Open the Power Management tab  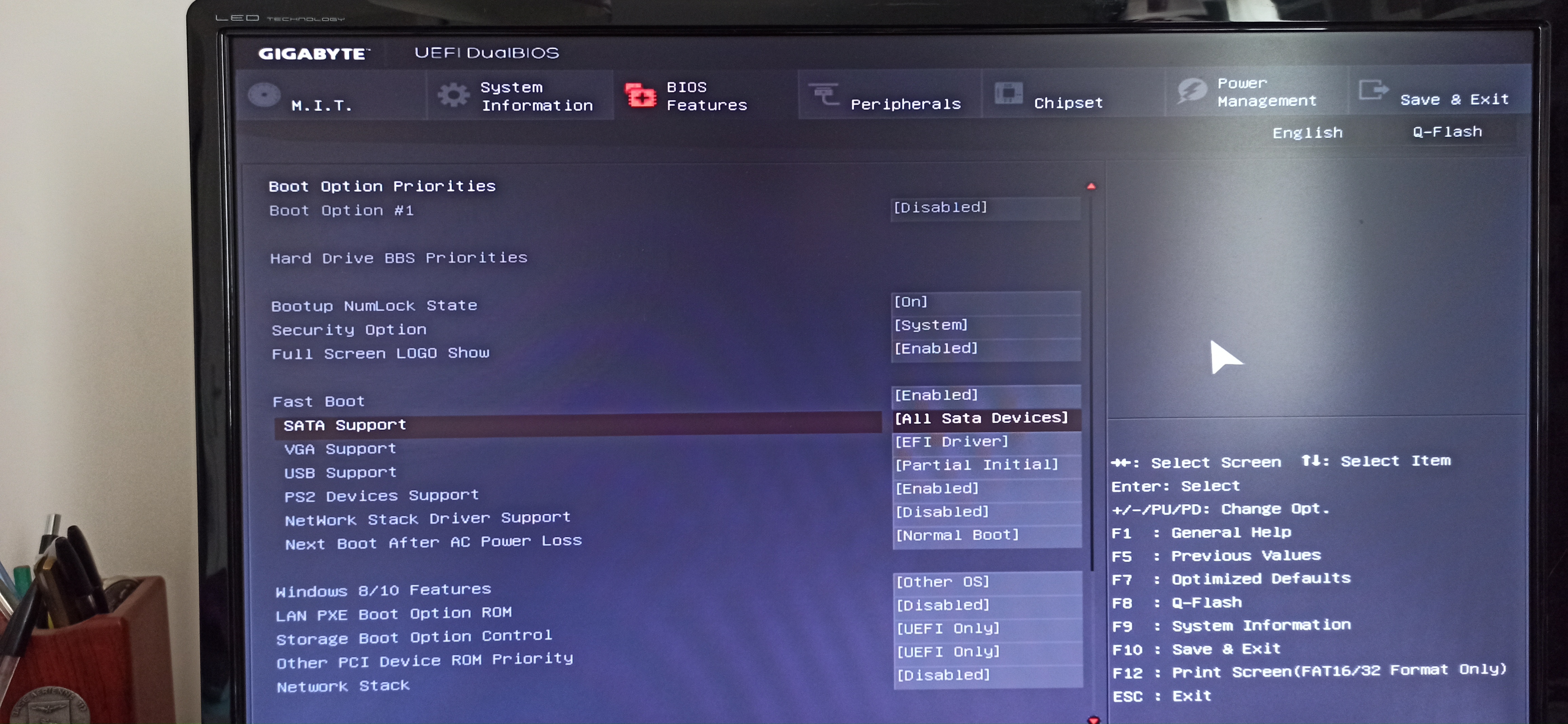tap(1257, 91)
